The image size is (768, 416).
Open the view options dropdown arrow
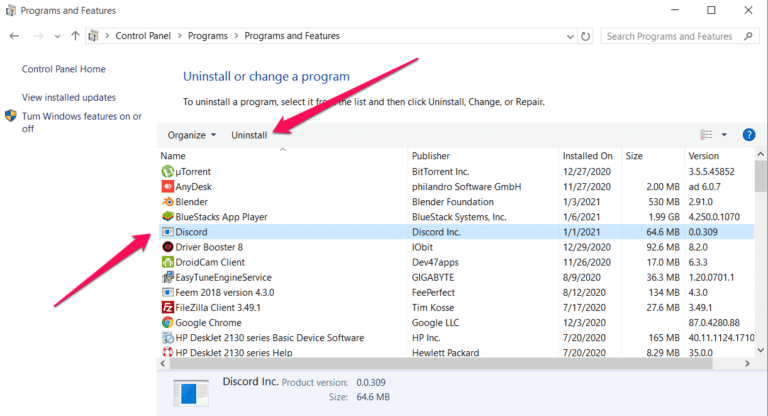[724, 135]
